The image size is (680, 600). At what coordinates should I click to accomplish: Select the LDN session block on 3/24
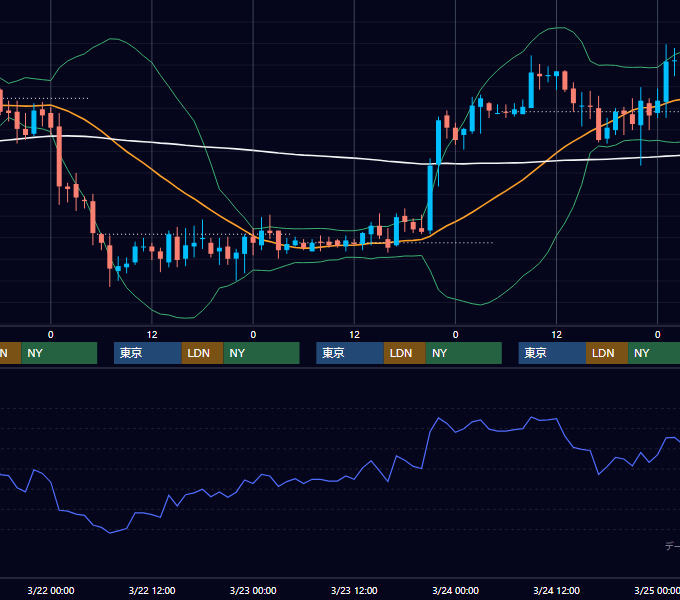click(607, 353)
